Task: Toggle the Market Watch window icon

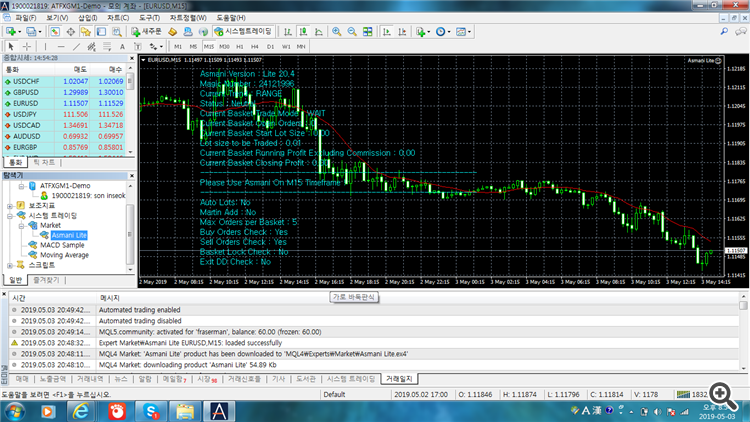Action: (55, 32)
